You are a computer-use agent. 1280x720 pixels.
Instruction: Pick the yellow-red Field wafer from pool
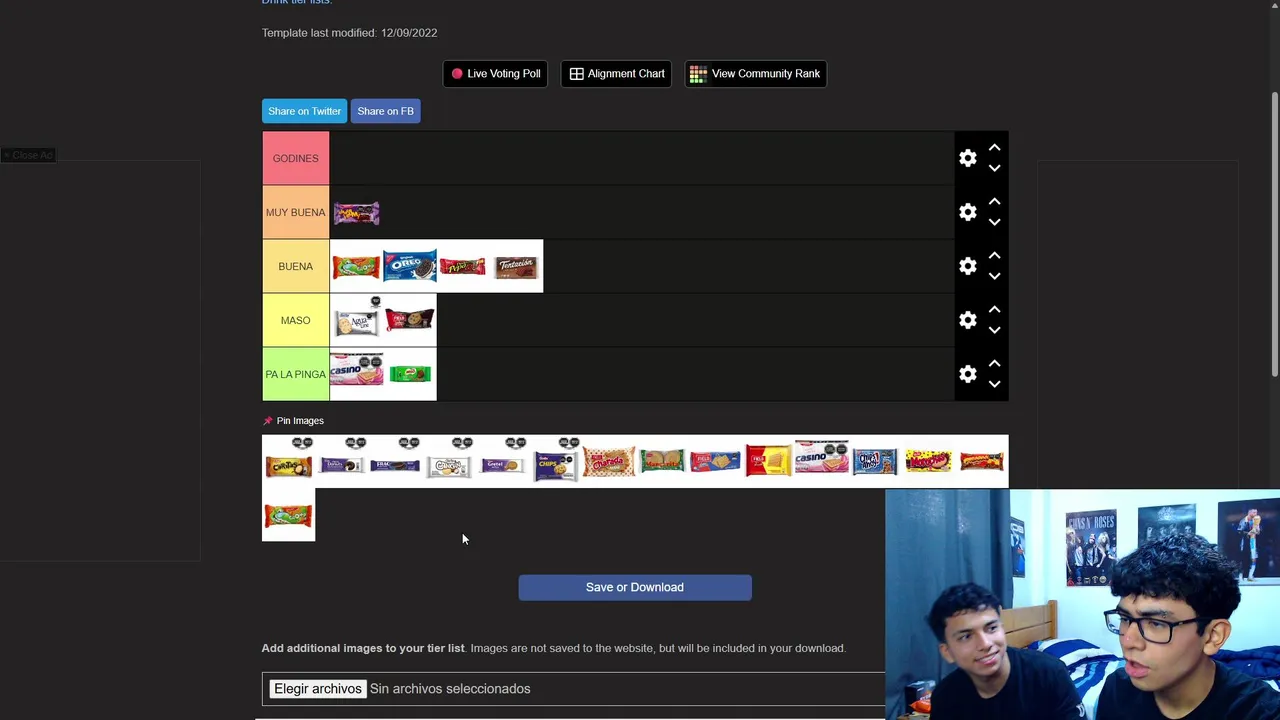point(769,461)
